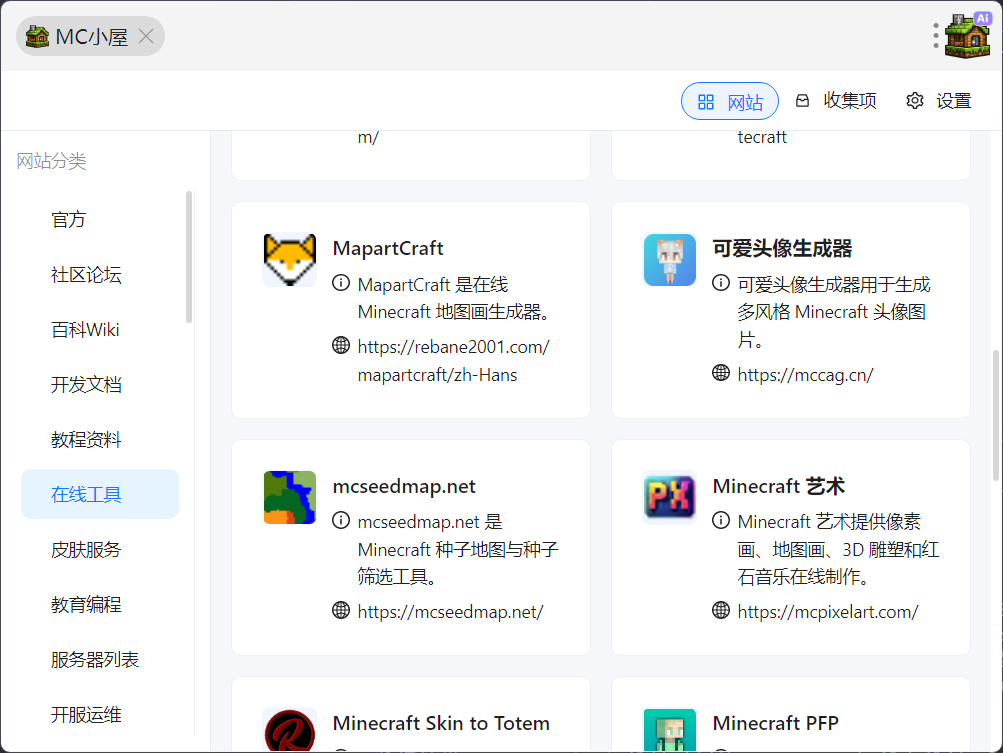Open the 收集项 tab
The height and width of the screenshot is (753, 1003).
(836, 101)
